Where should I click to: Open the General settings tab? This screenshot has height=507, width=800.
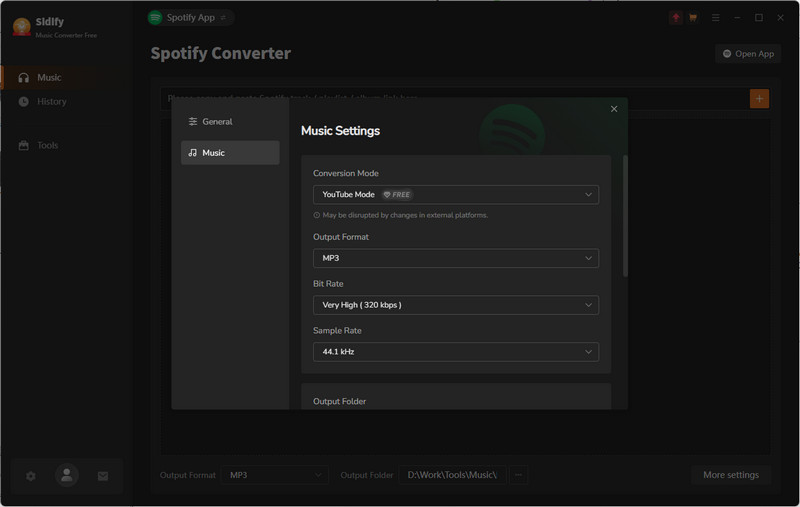click(x=230, y=121)
